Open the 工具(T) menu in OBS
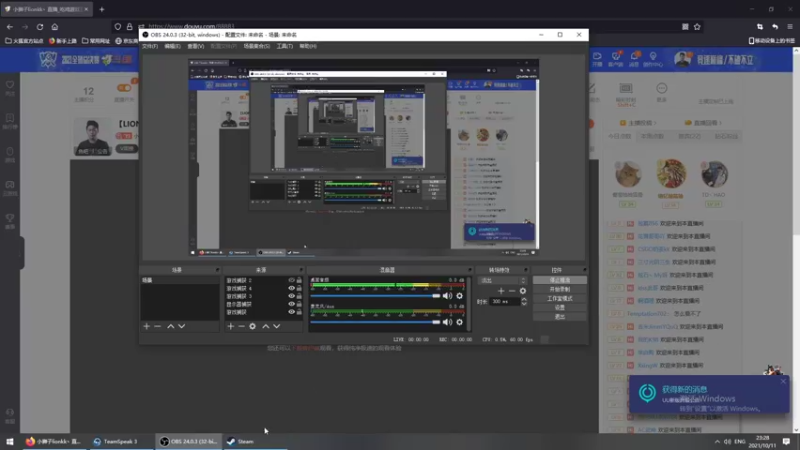This screenshot has width=800, height=450. click(285, 46)
